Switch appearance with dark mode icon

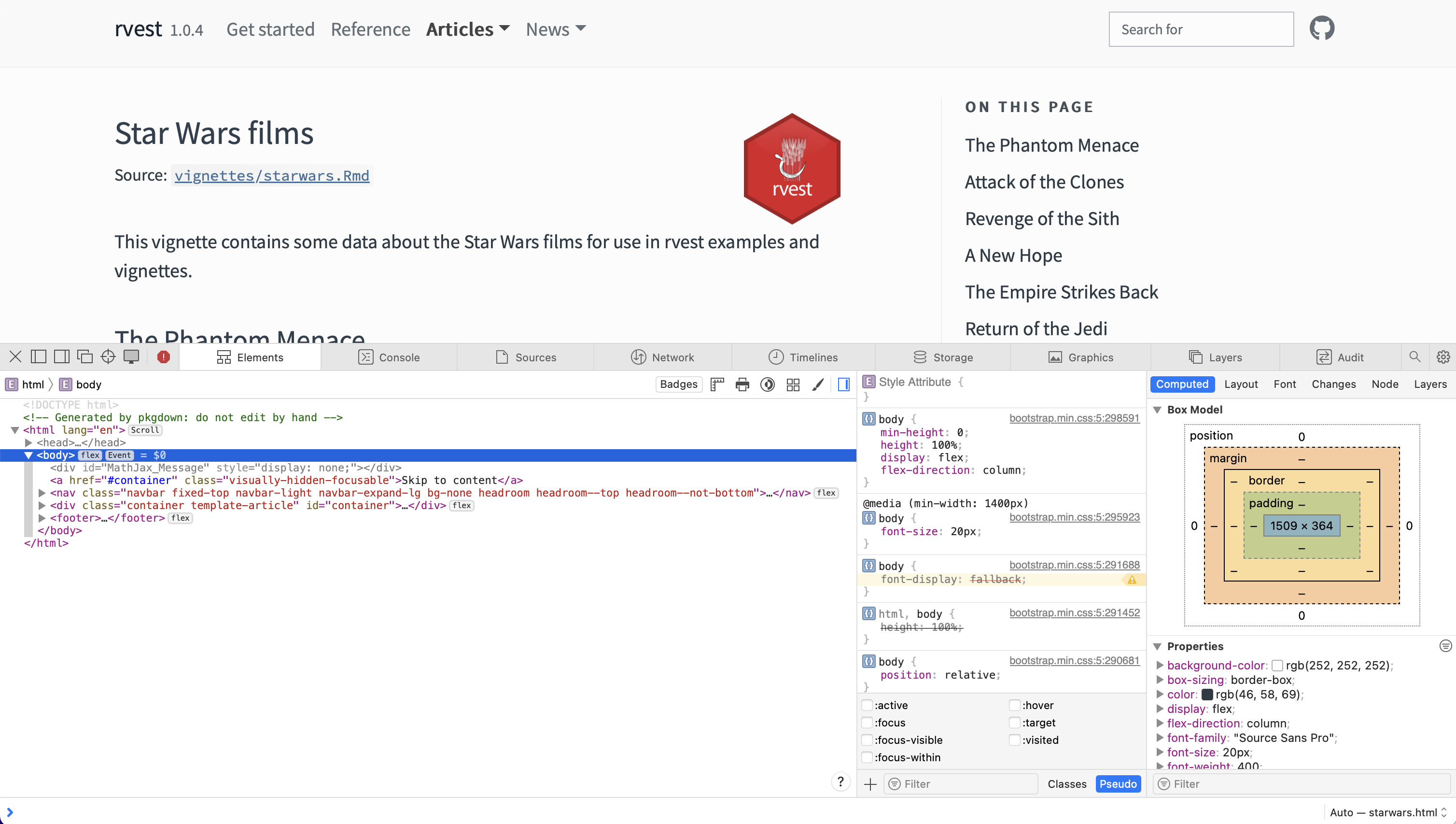[x=768, y=384]
